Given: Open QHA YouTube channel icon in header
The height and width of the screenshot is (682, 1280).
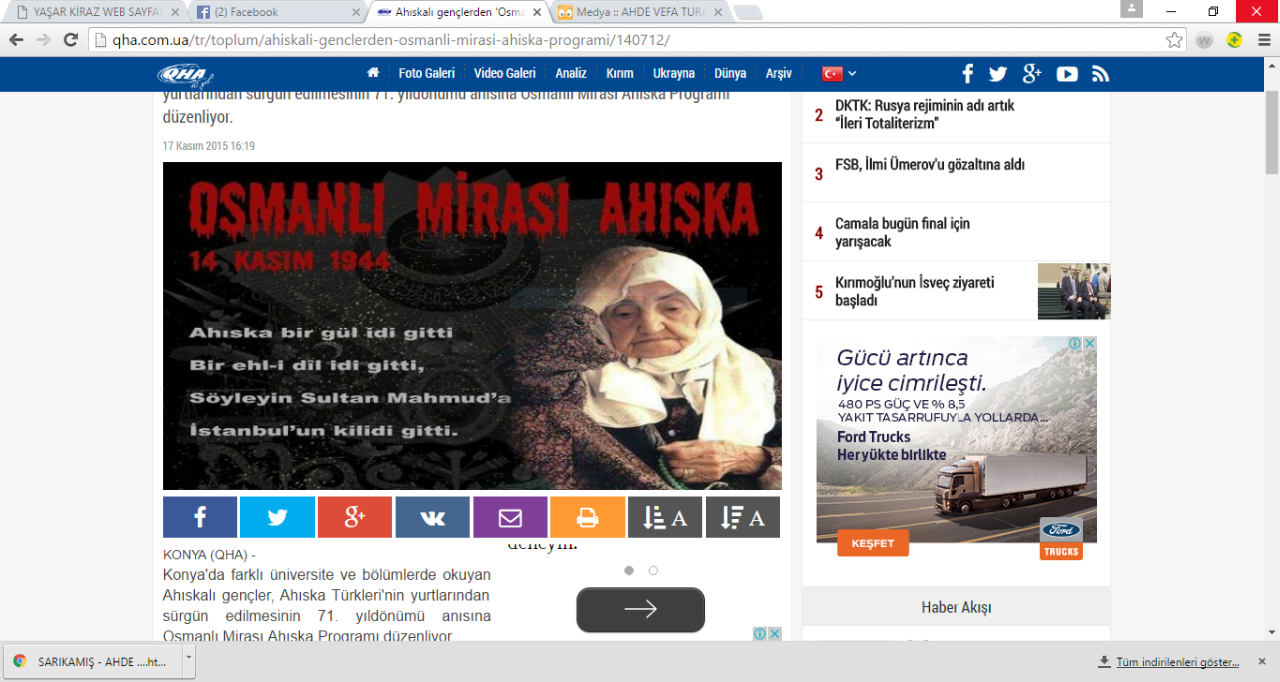Looking at the screenshot, I should [1067, 74].
